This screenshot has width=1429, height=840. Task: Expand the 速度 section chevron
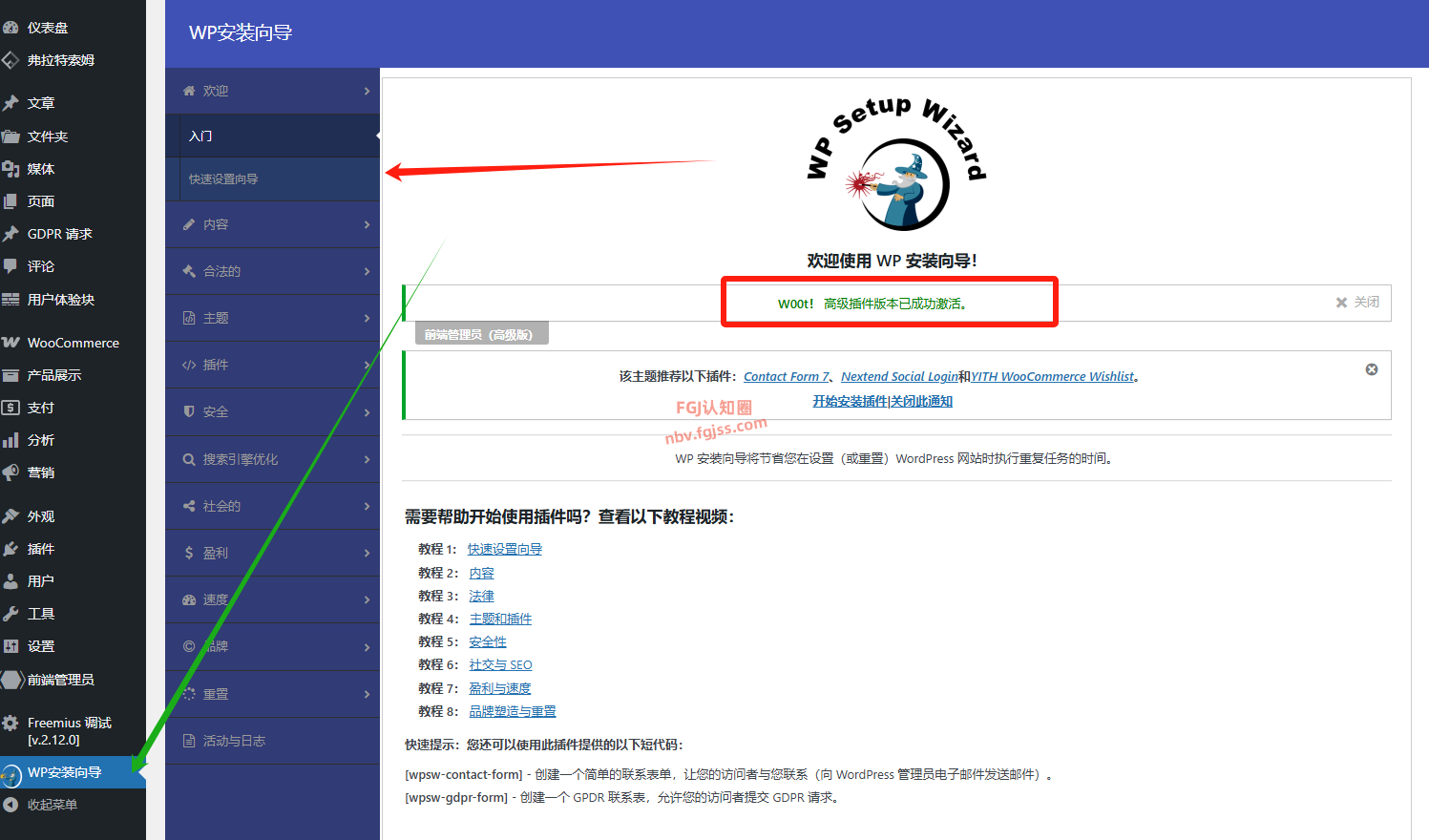pos(367,599)
